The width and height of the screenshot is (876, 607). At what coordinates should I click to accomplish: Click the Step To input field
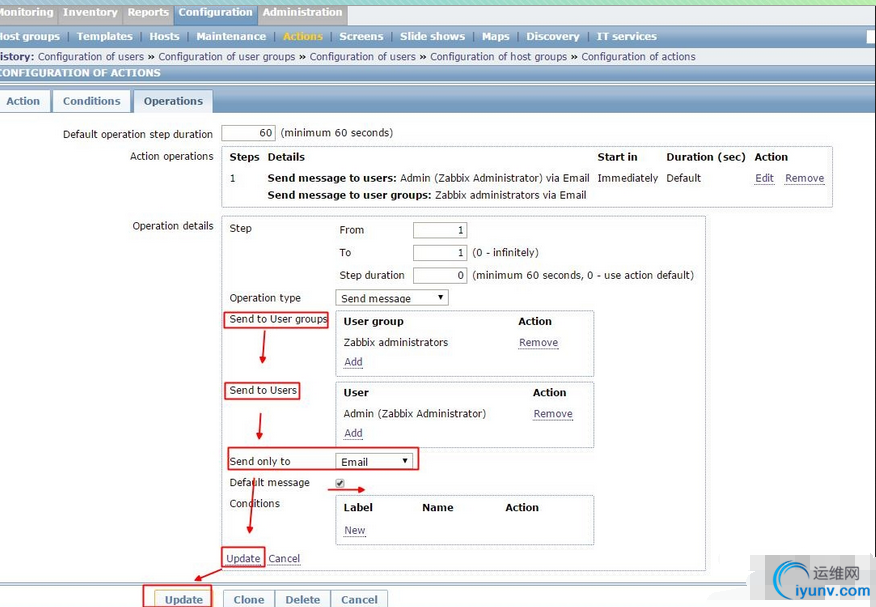point(440,253)
